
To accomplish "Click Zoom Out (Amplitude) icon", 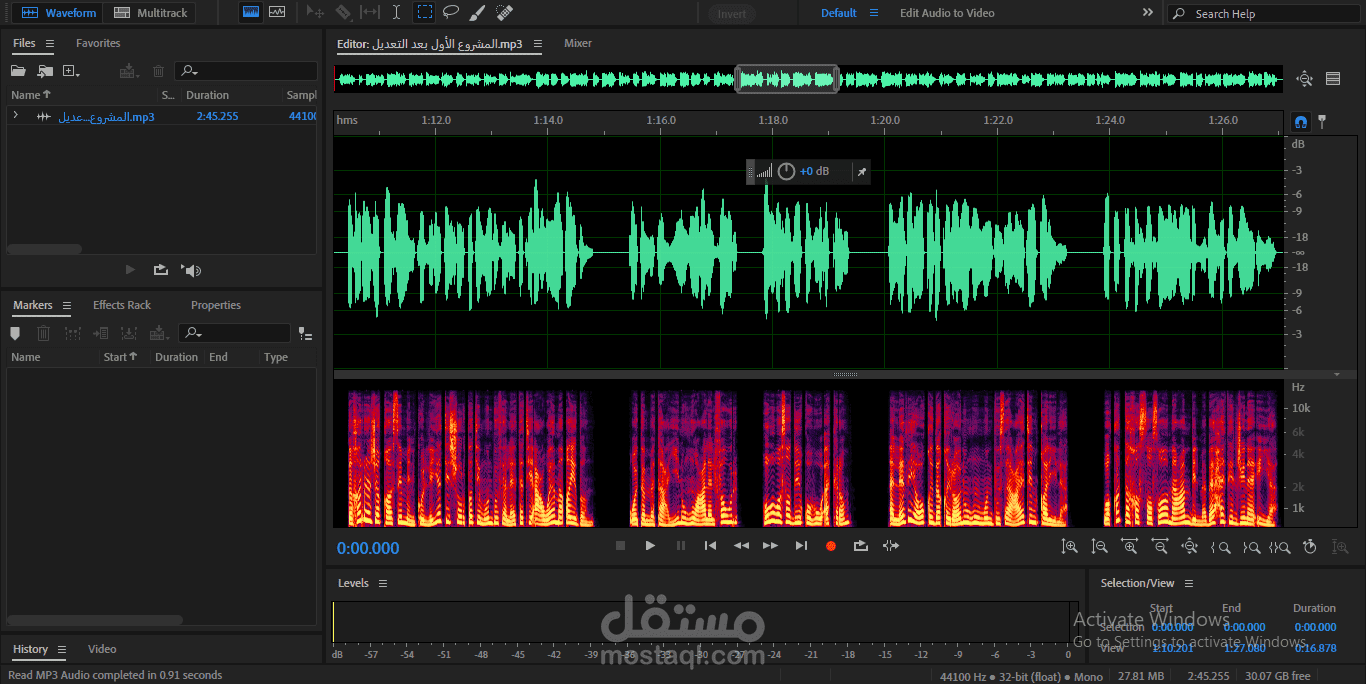I will (x=1100, y=547).
